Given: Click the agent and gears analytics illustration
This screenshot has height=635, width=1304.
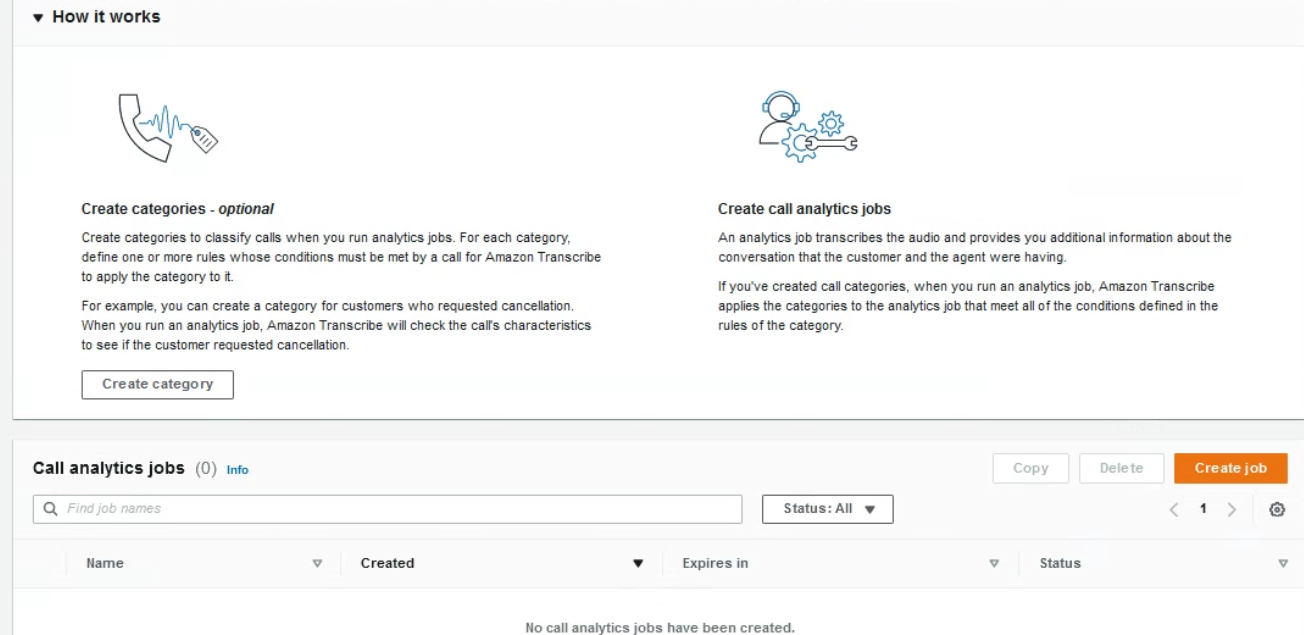Looking at the screenshot, I should 807,127.
